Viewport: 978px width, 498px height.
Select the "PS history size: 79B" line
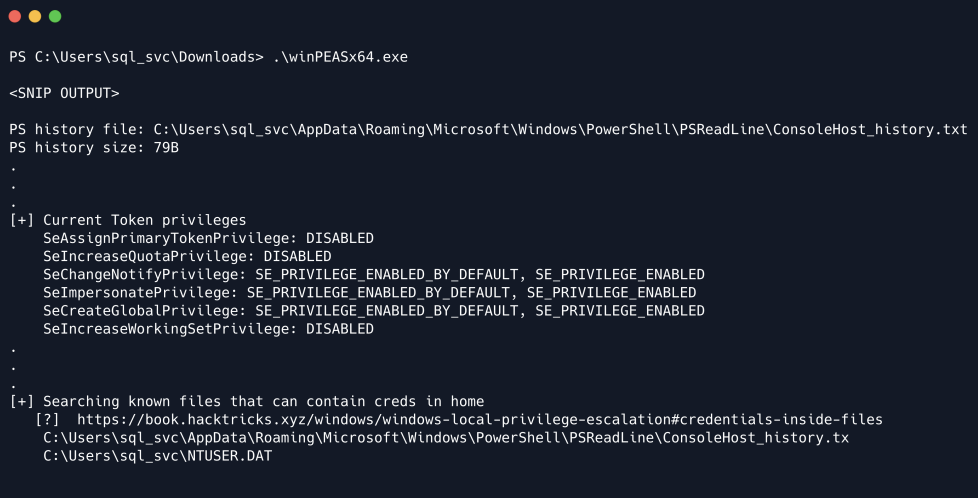click(94, 148)
